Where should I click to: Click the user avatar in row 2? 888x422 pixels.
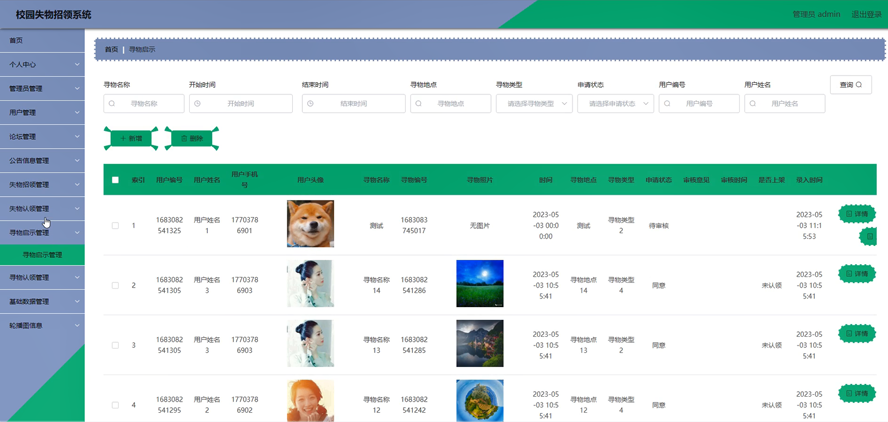(x=310, y=284)
